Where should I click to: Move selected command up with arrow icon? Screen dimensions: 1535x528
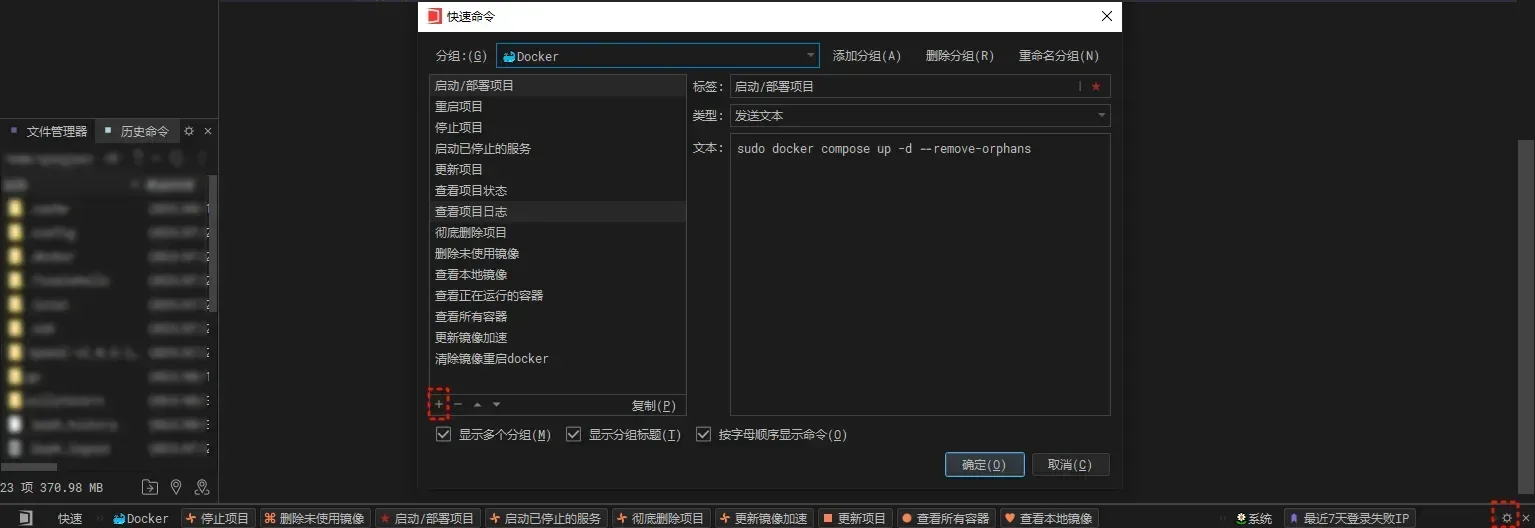(x=477, y=405)
